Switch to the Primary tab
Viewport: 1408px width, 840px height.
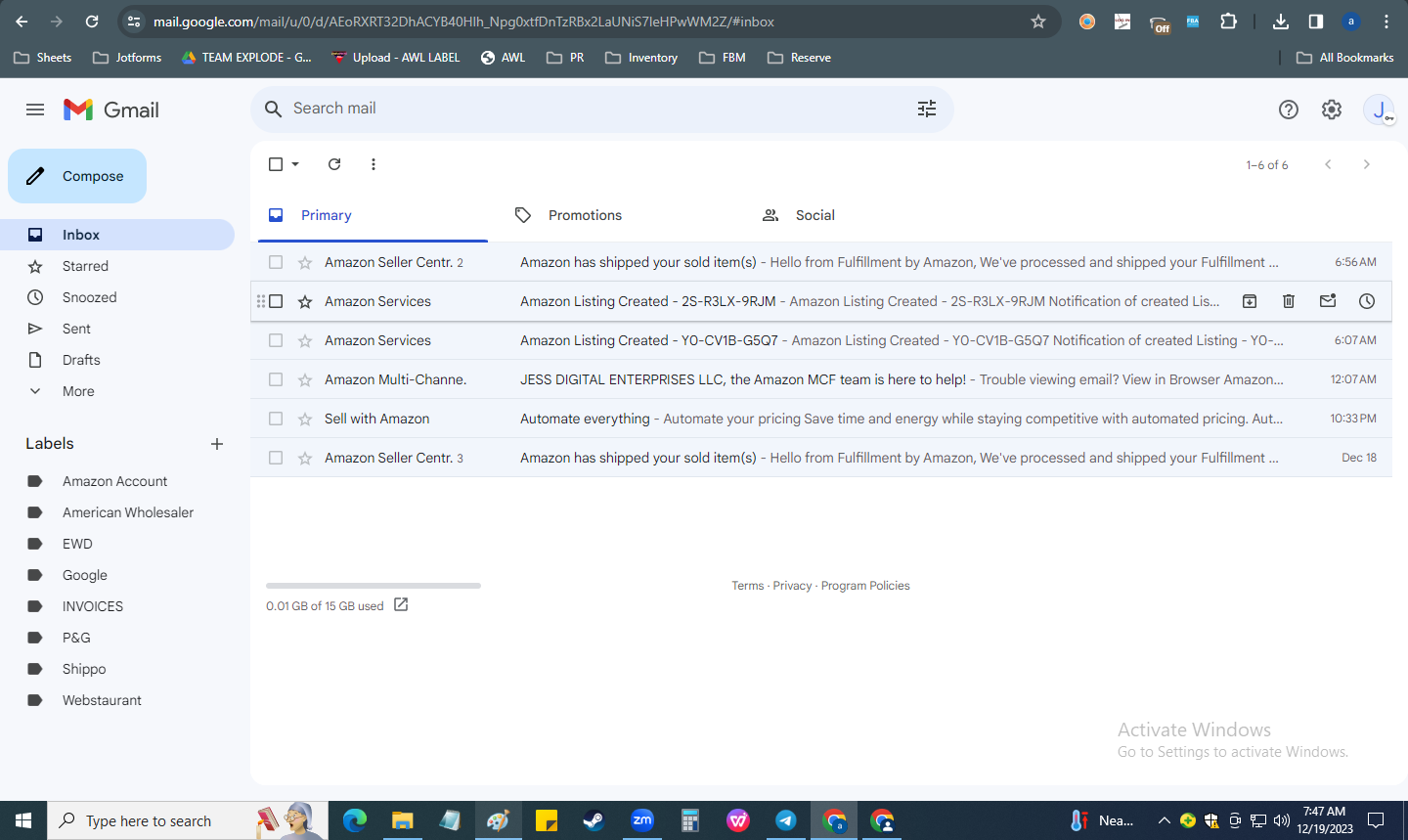373,215
